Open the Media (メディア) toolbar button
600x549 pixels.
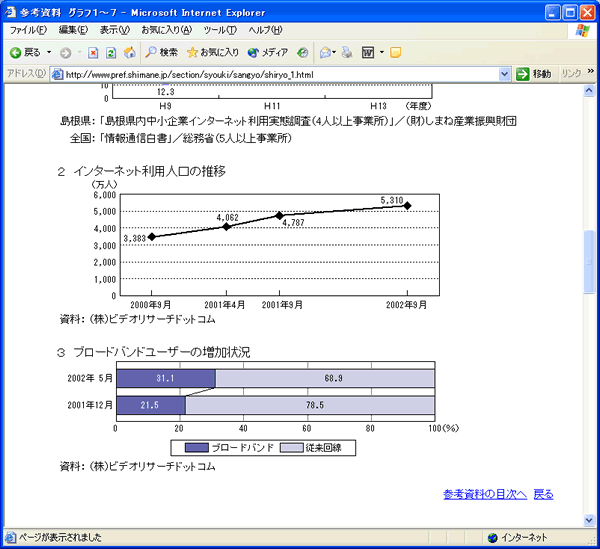click(267, 52)
